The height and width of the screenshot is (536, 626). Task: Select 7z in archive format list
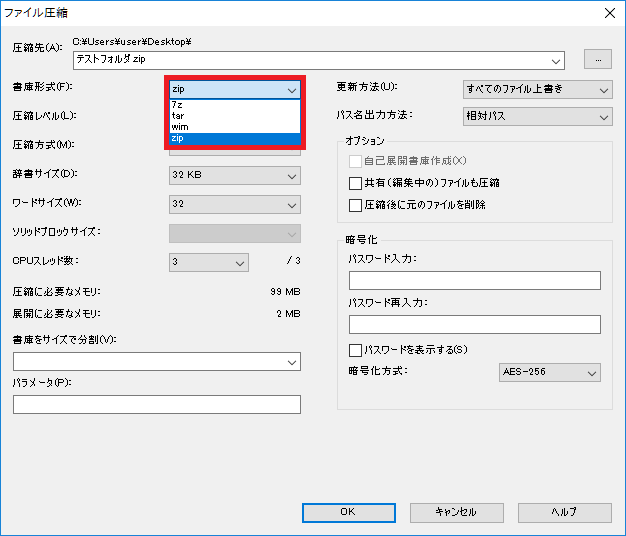235,105
